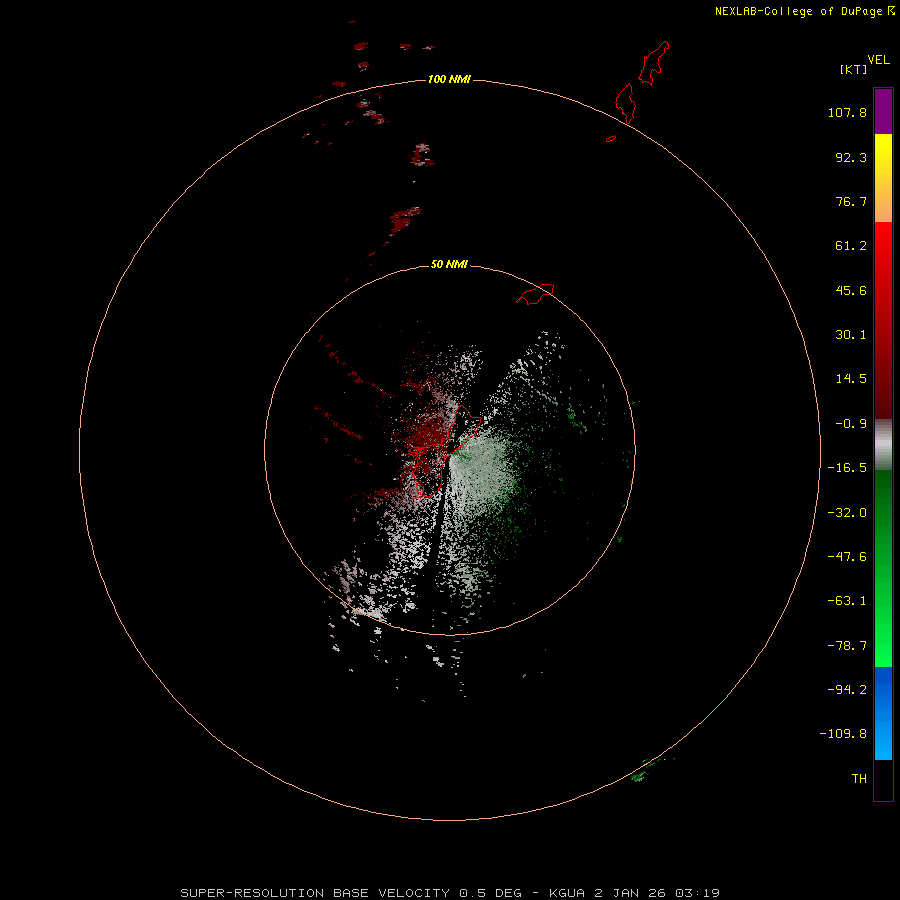Click the blue segment of color bar

pos(883,713)
